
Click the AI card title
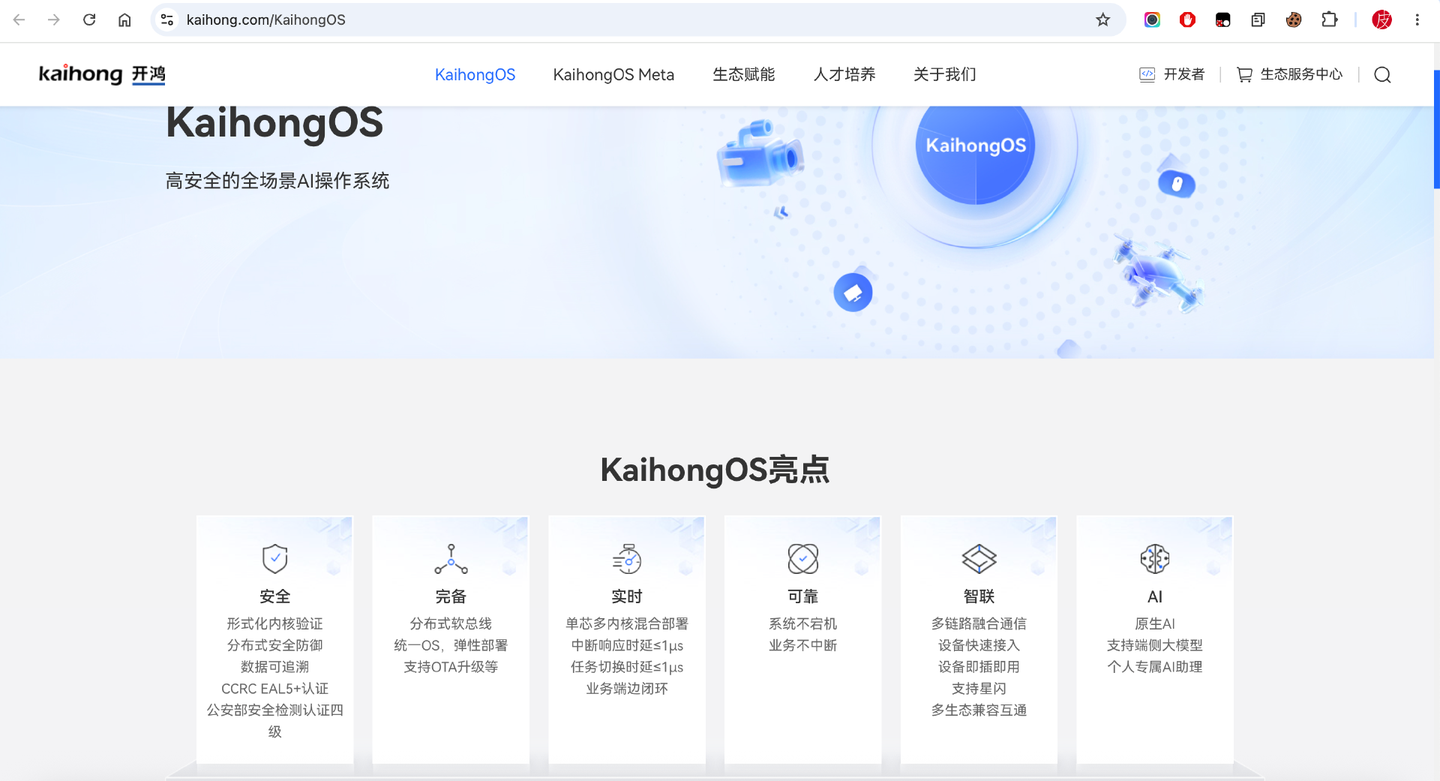(x=1155, y=597)
